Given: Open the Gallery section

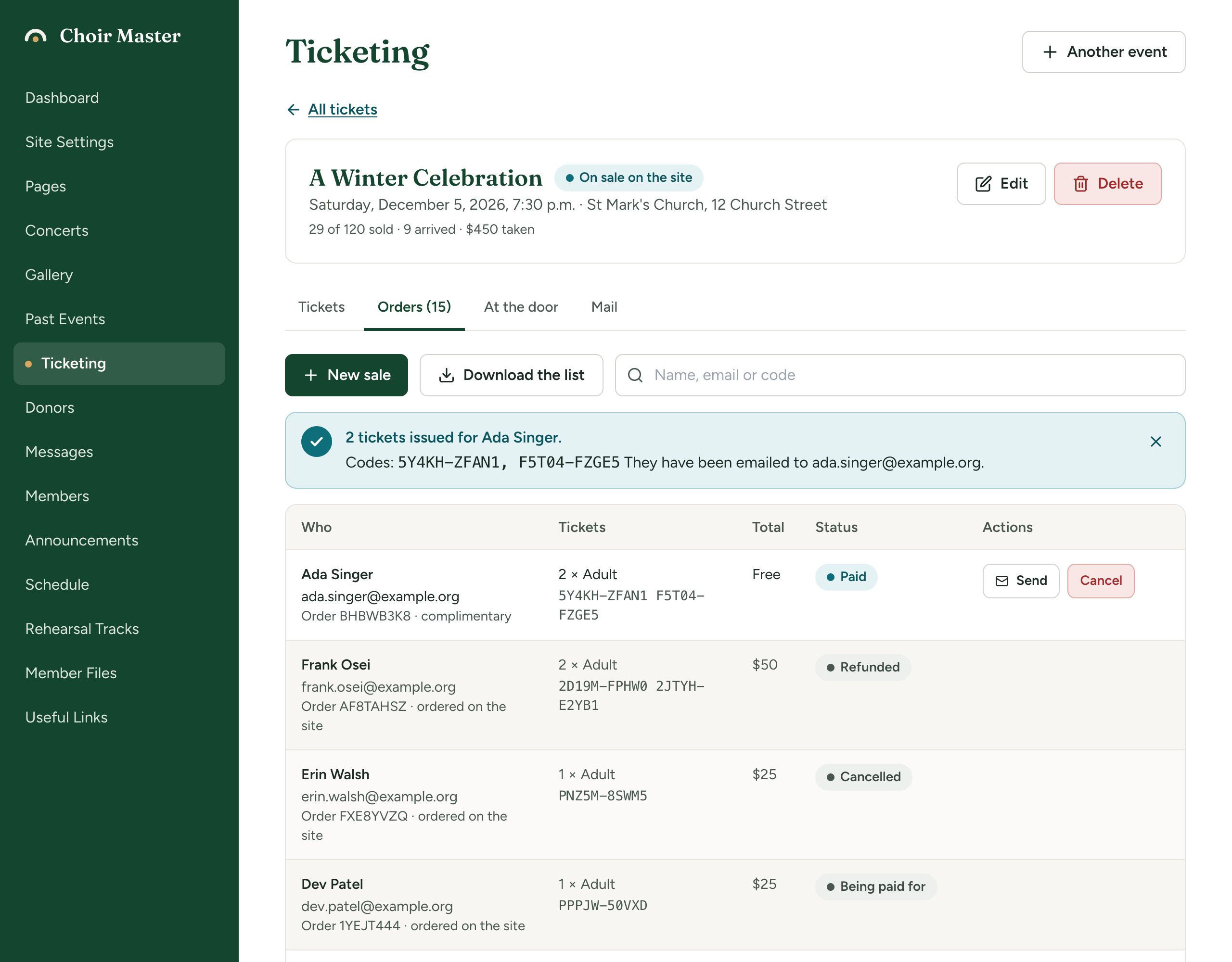Looking at the screenshot, I should 49,275.
